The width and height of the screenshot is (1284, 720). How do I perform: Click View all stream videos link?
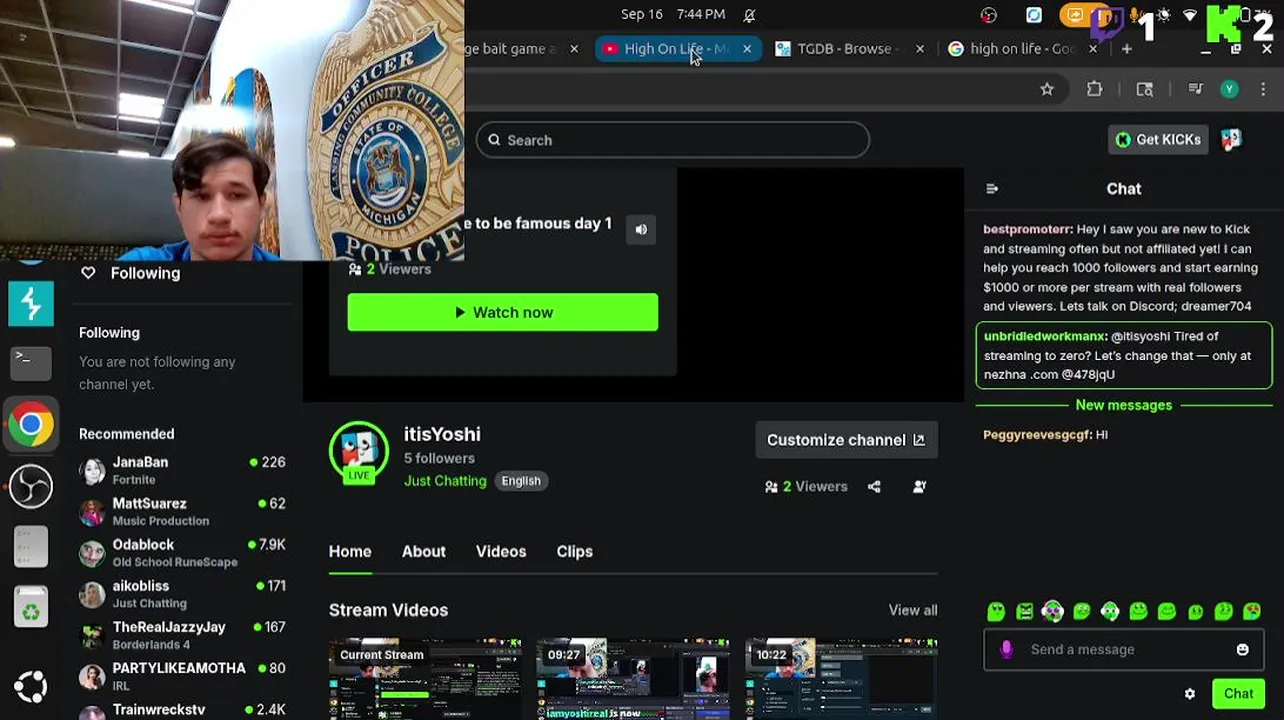[x=913, y=610]
